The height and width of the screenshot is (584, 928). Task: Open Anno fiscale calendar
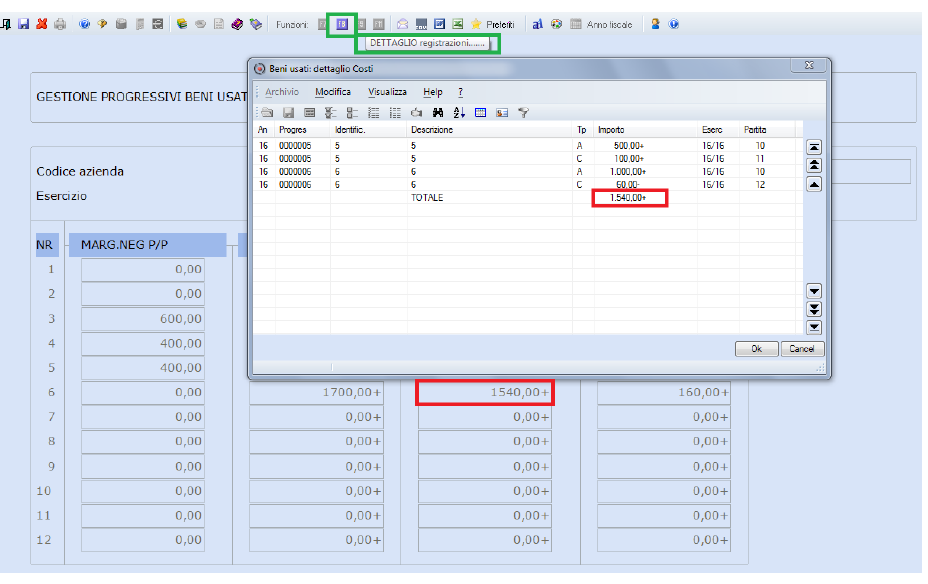pyautogui.click(x=601, y=24)
